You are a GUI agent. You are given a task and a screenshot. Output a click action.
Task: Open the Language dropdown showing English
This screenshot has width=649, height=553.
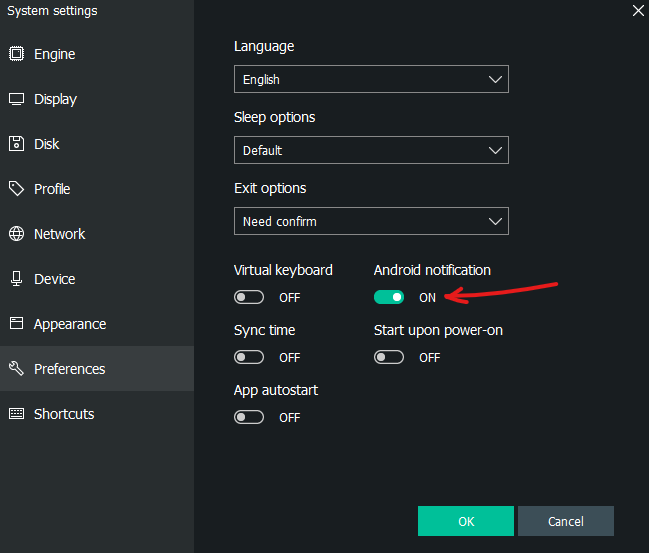click(371, 79)
